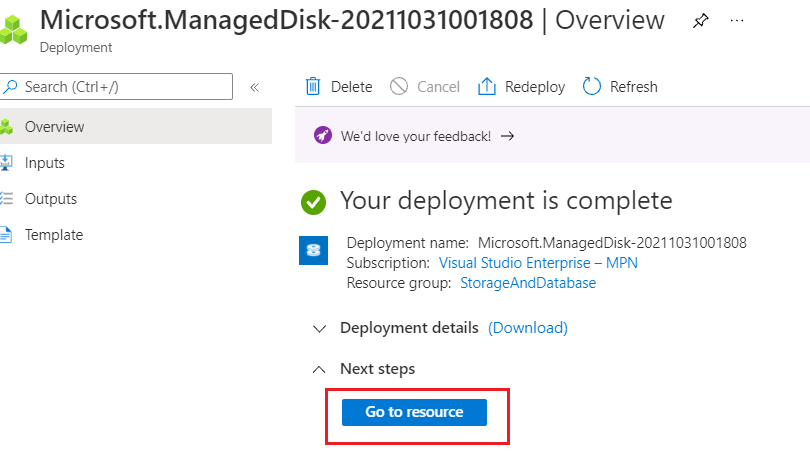
Task: Open the Template menu item
Action: click(x=136, y=235)
